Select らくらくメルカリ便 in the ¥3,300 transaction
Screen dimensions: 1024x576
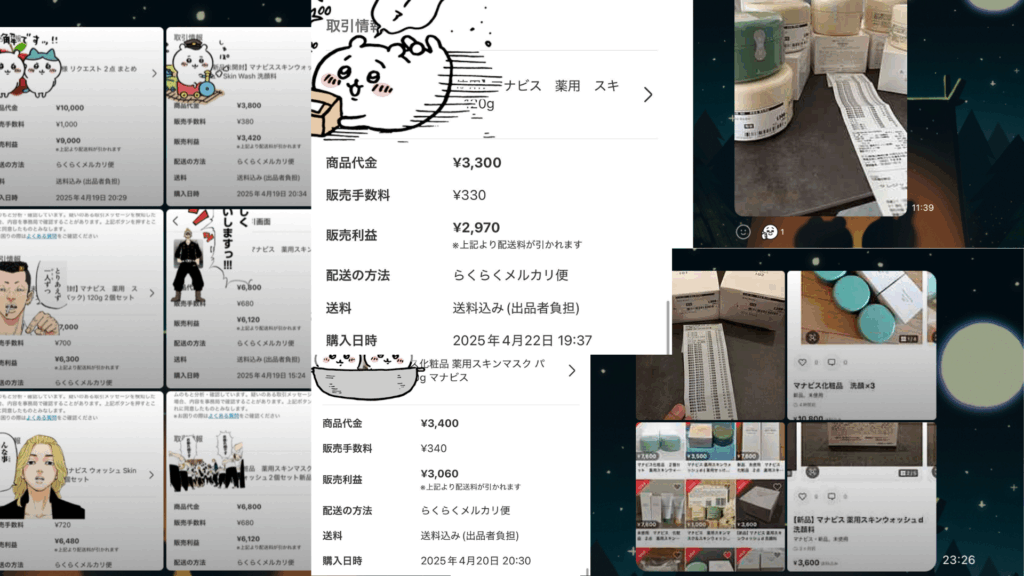coord(510,275)
